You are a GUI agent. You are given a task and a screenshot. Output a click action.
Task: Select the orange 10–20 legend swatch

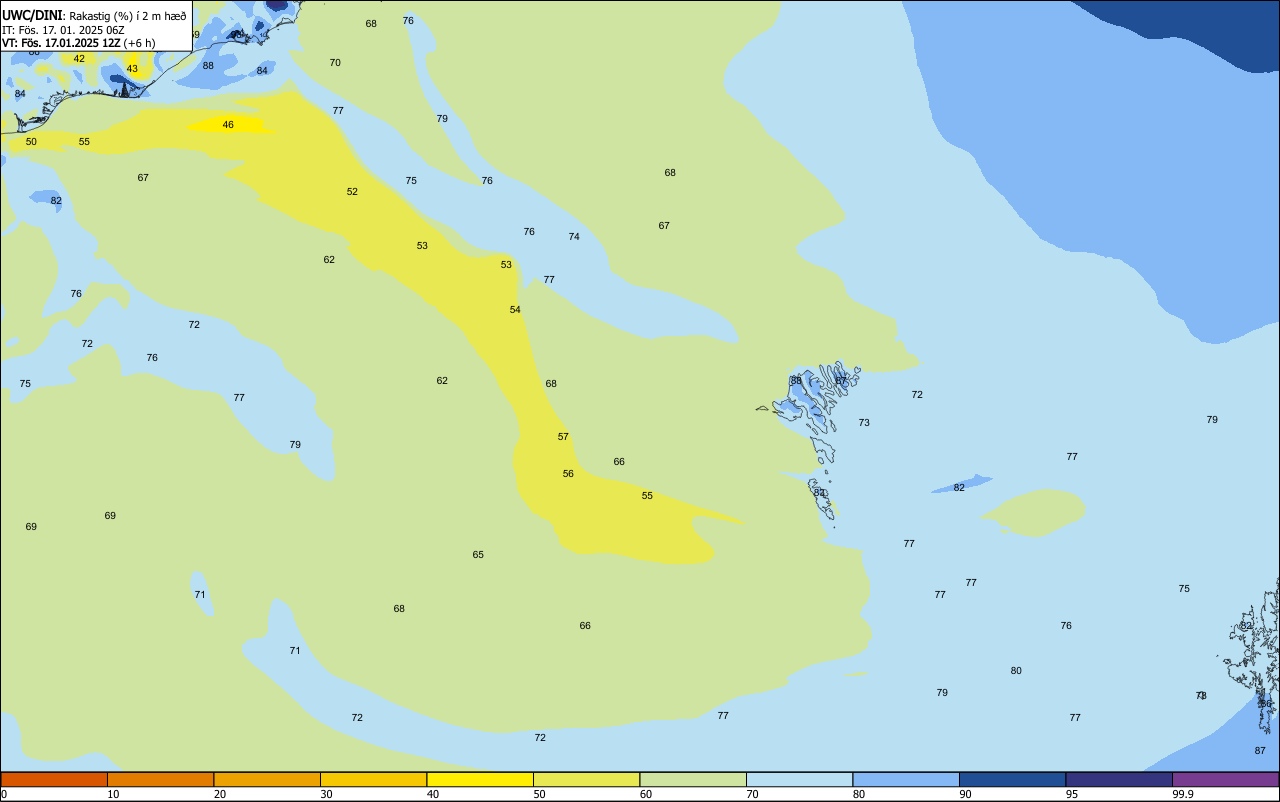(160, 779)
